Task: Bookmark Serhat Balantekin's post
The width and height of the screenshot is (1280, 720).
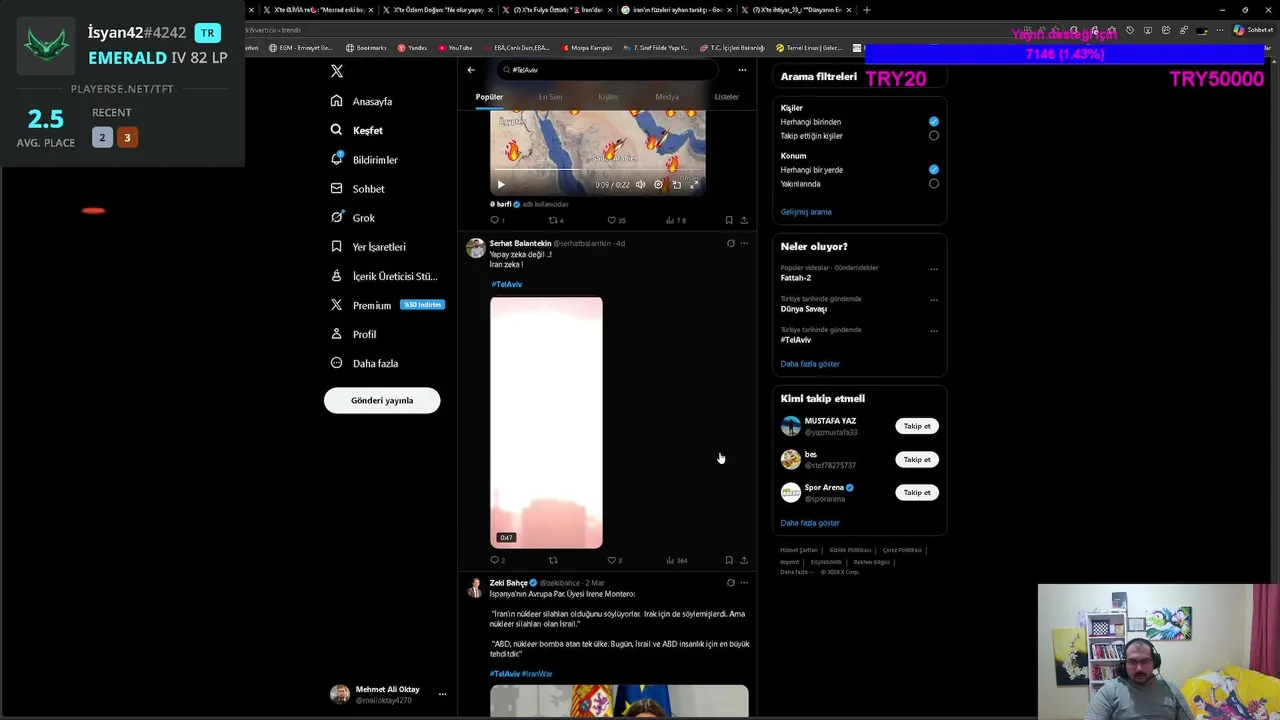Action: [729, 560]
